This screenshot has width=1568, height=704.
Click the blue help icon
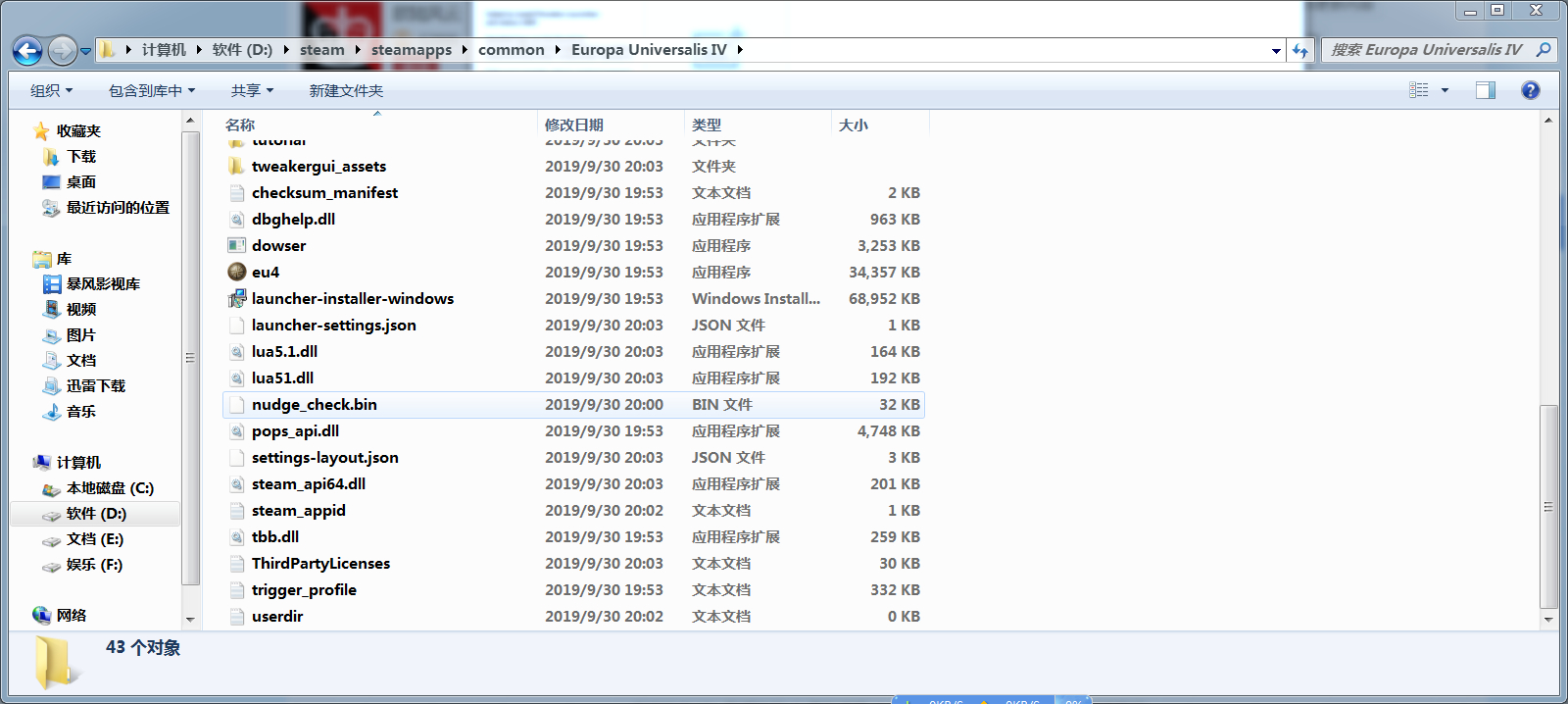[x=1530, y=90]
